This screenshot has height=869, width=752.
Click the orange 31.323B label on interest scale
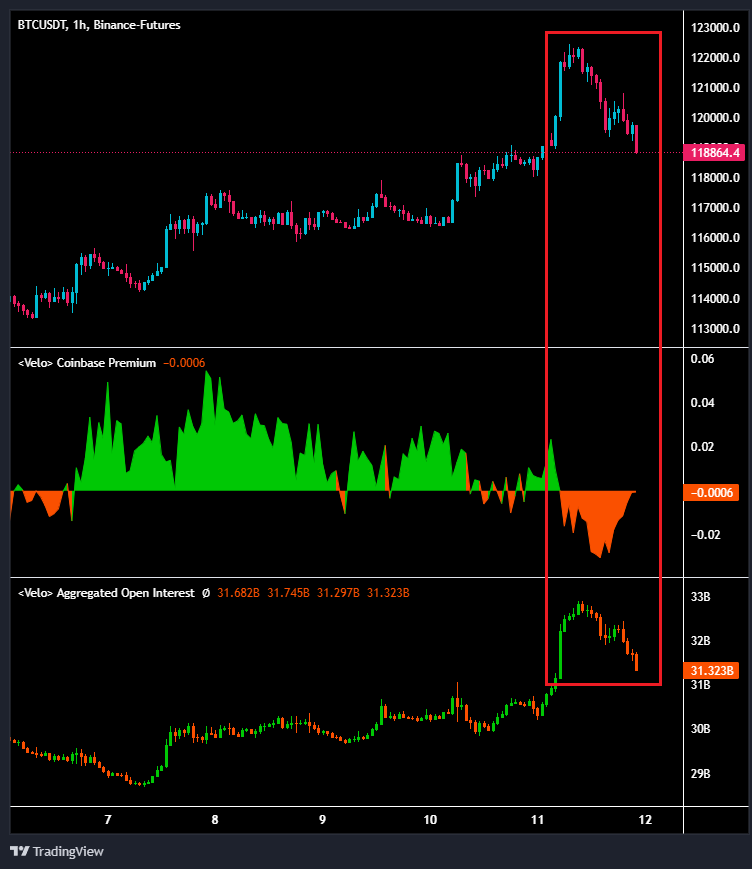pyautogui.click(x=711, y=671)
